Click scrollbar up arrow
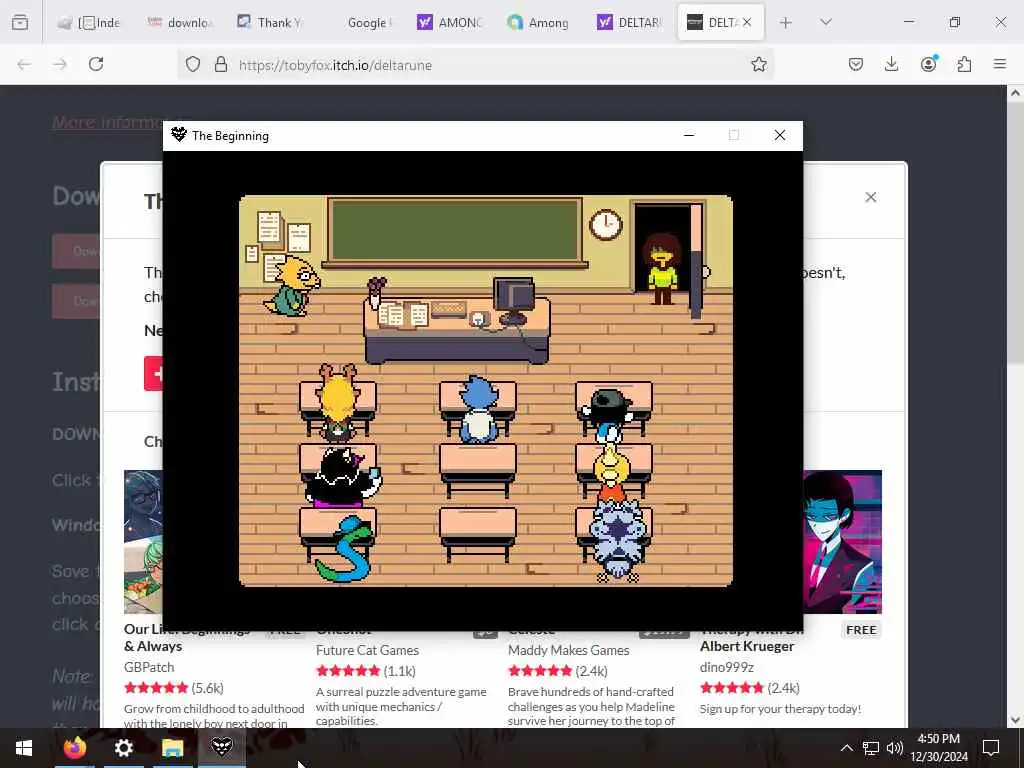Viewport: 1024px width, 768px height. point(1015,93)
